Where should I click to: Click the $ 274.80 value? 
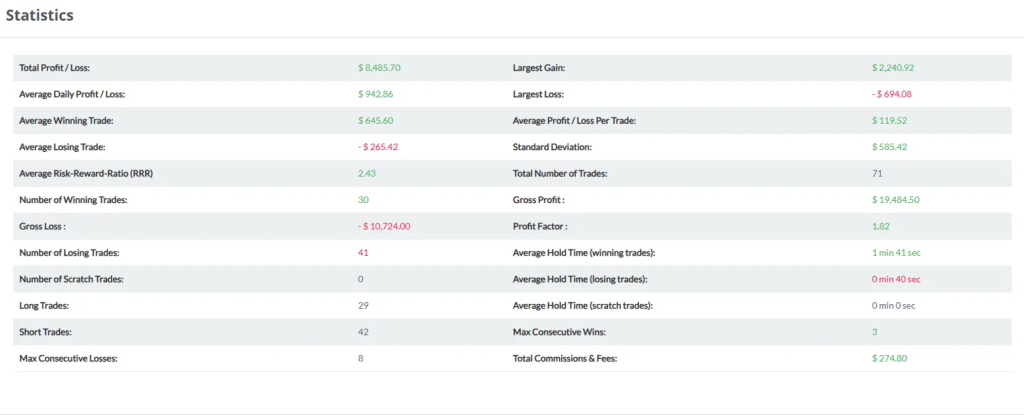(889, 358)
